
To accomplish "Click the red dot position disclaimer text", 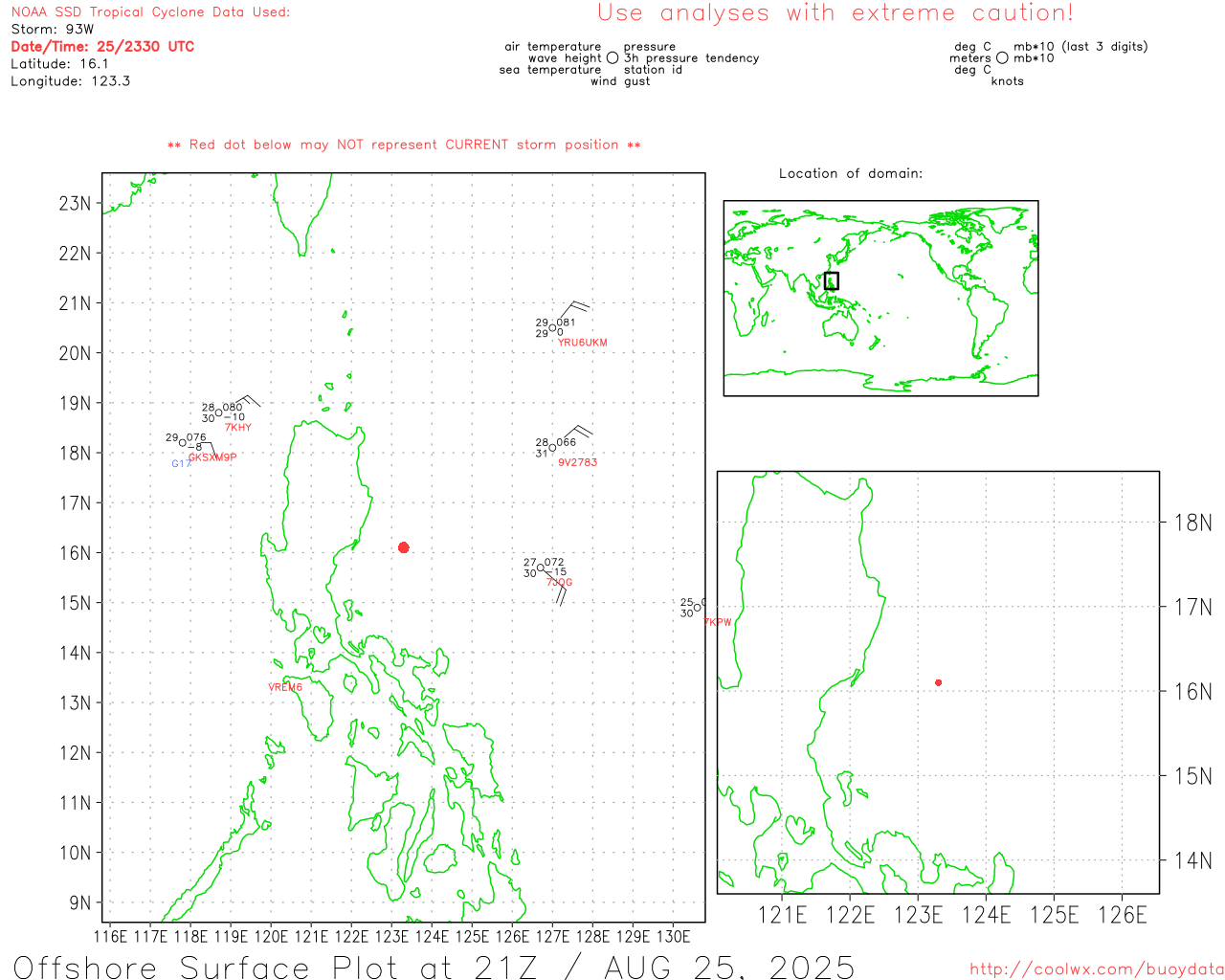I will click(404, 145).
